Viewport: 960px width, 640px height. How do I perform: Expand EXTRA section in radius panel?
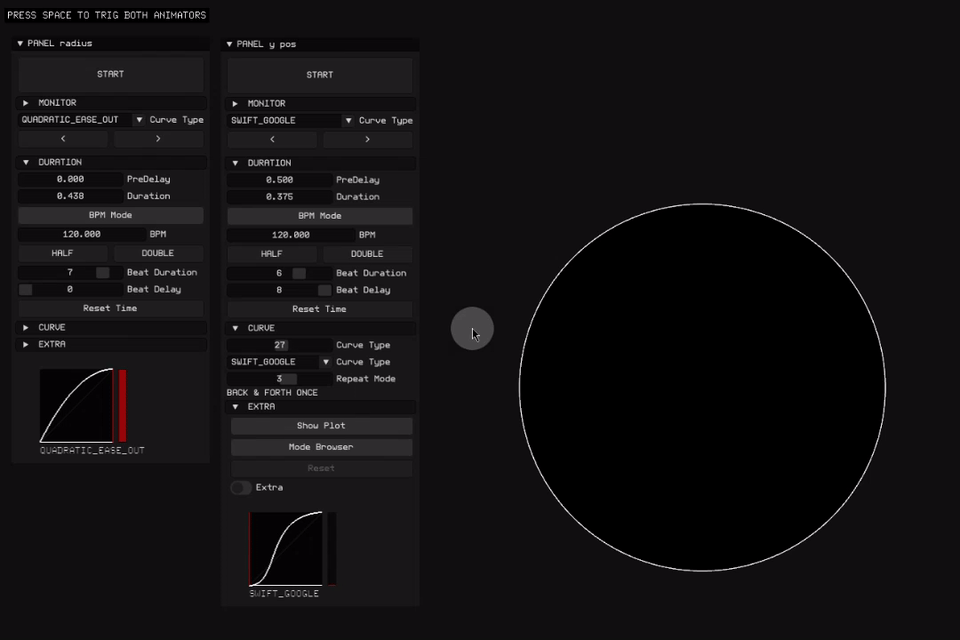[x=112, y=344]
